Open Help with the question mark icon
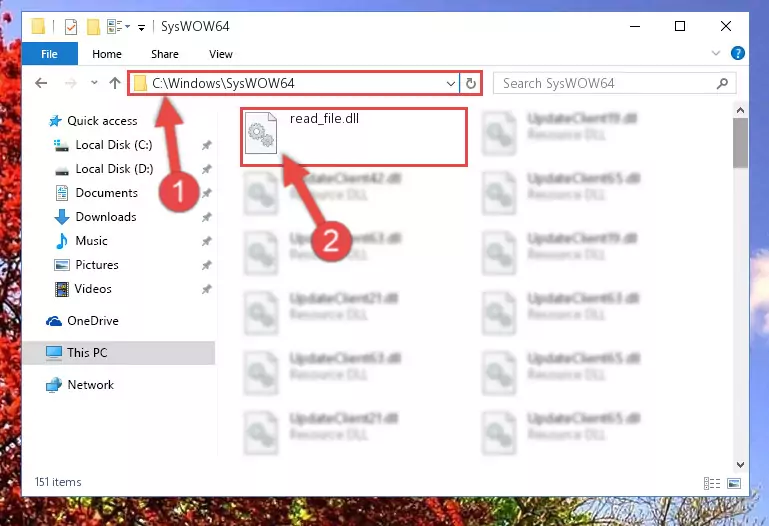The image size is (769, 526). pyautogui.click(x=737, y=53)
